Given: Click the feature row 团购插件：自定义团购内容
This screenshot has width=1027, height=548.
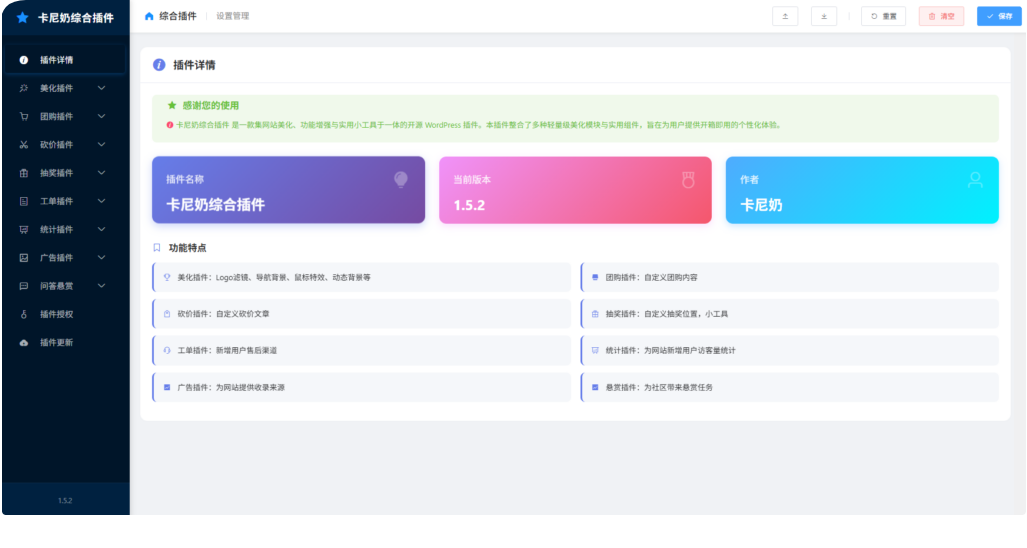Looking at the screenshot, I should (x=789, y=277).
